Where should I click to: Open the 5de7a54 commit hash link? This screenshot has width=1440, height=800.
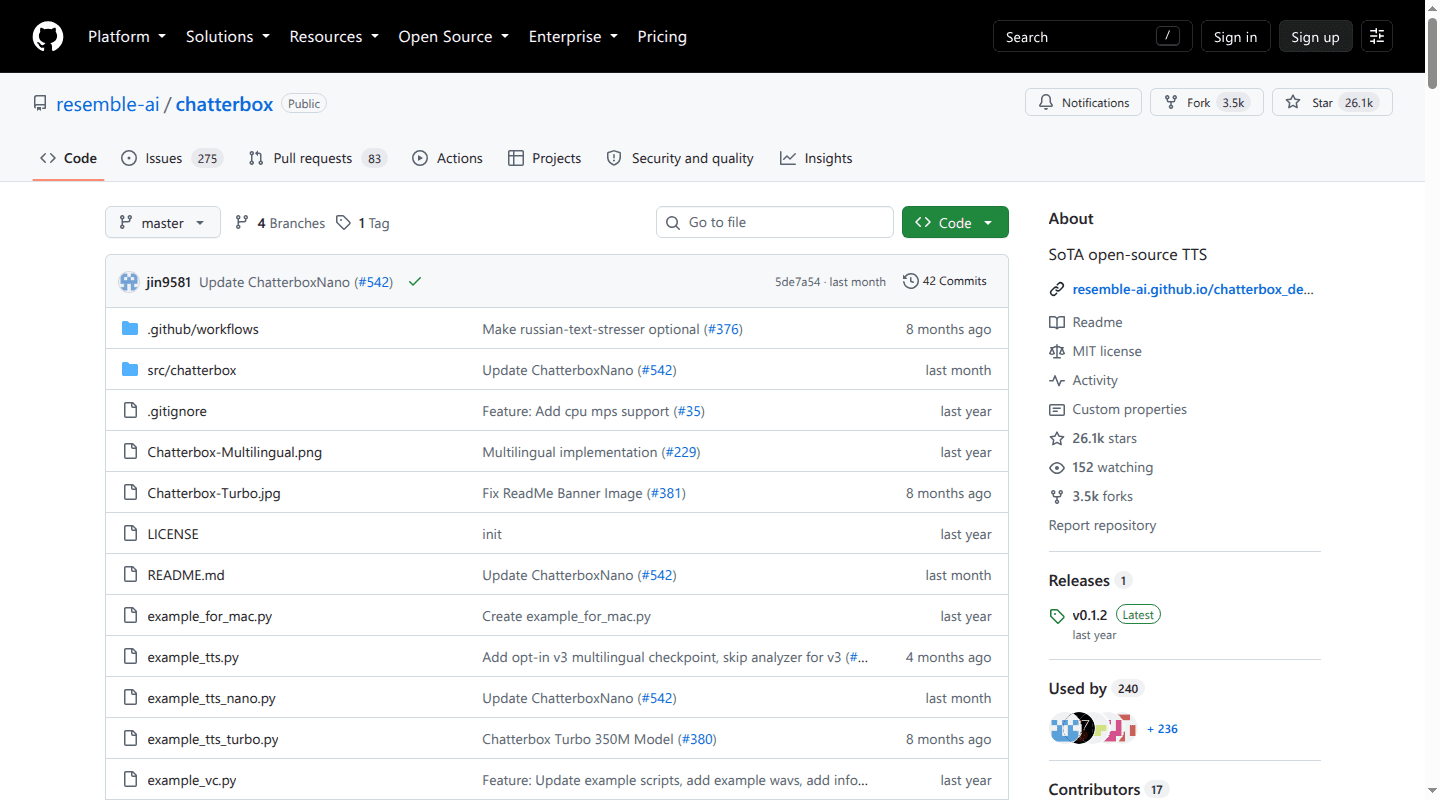797,282
